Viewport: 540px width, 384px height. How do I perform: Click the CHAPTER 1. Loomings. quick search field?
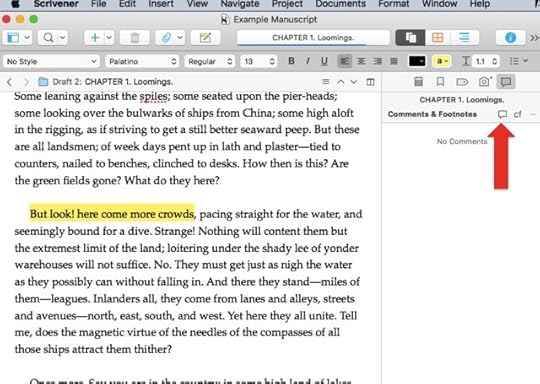point(313,38)
